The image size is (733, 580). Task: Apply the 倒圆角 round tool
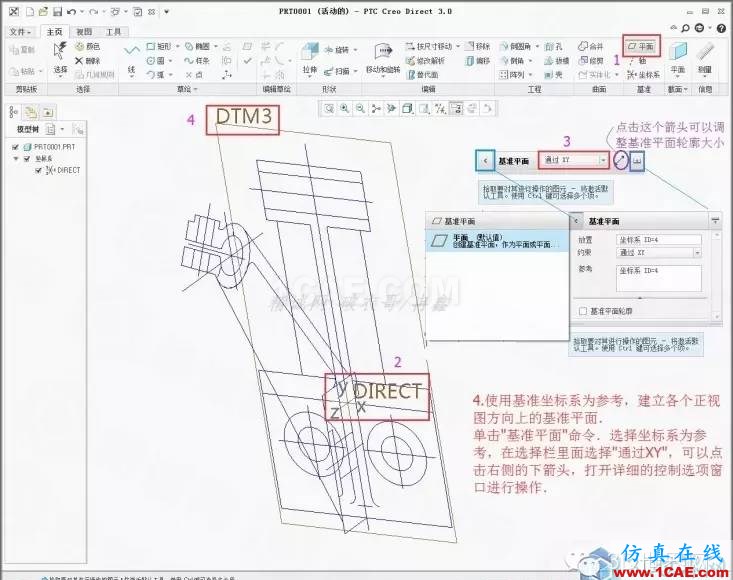click(x=516, y=46)
